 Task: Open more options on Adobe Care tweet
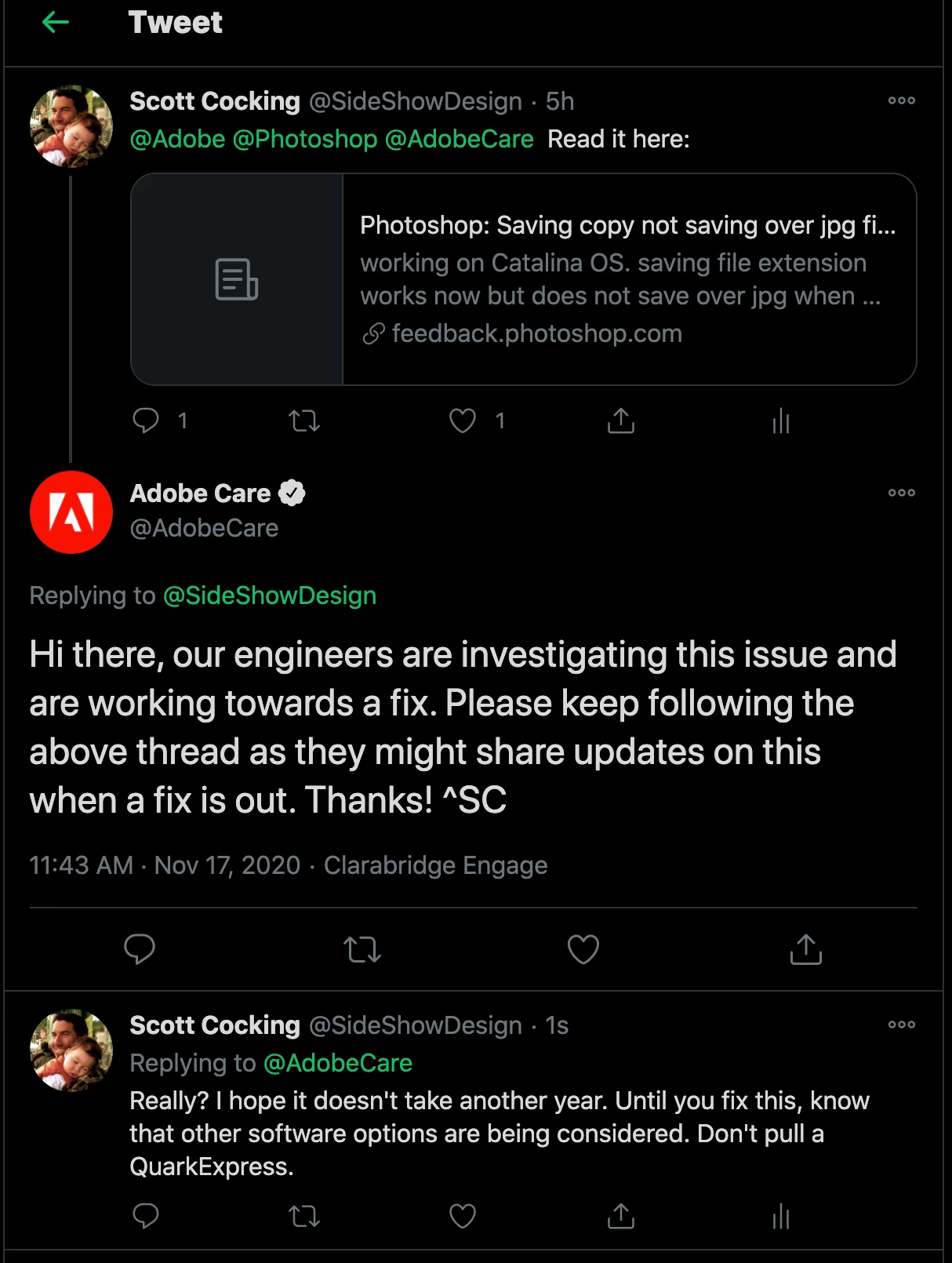[902, 493]
